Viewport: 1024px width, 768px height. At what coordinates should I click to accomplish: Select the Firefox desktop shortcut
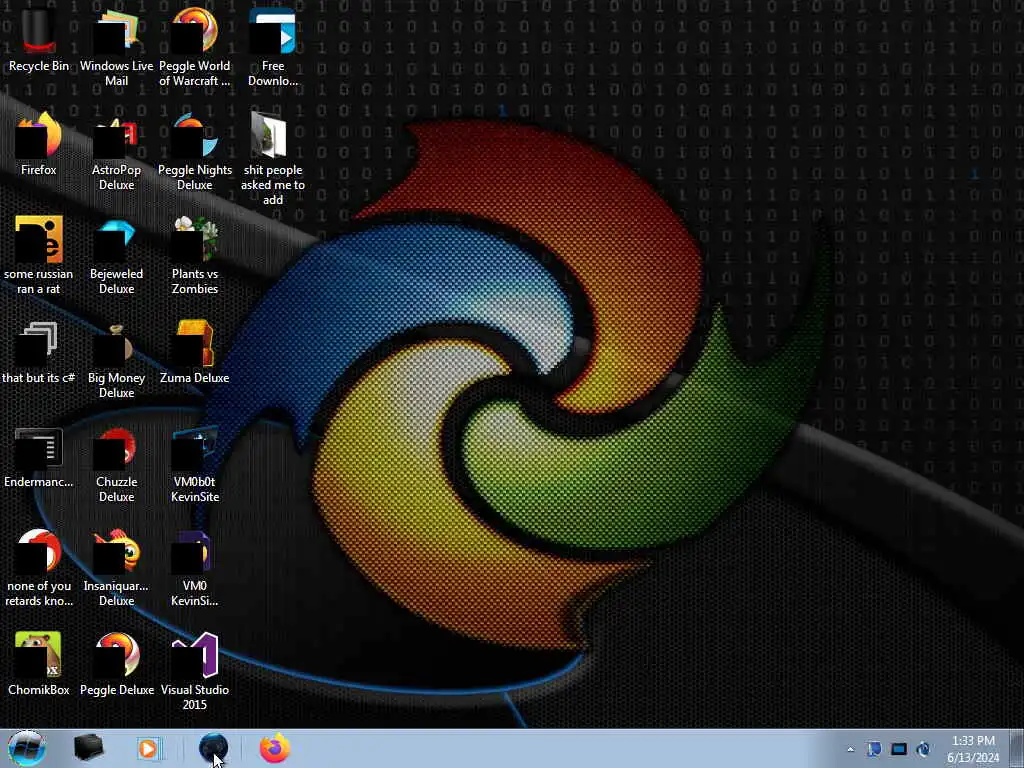click(x=39, y=145)
